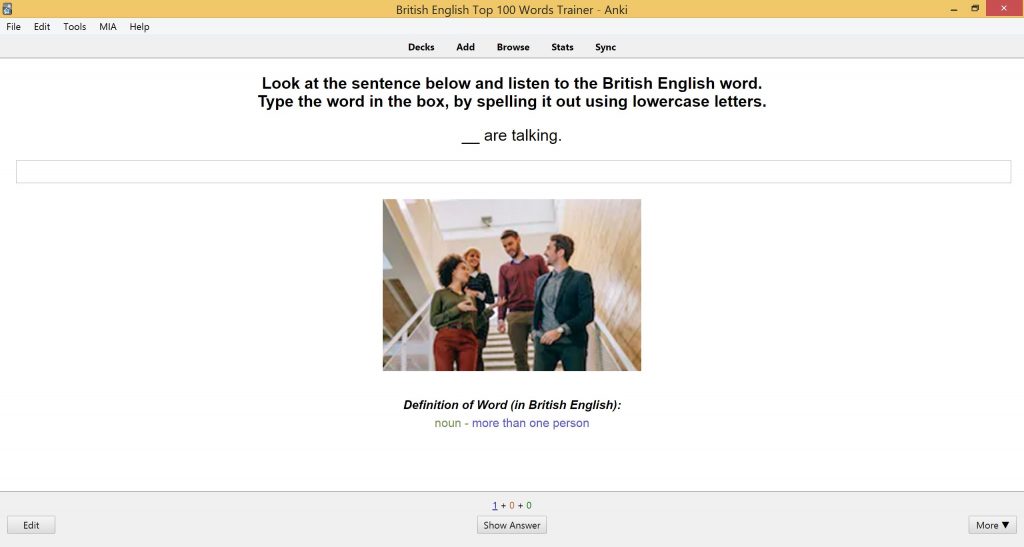Open the MIA menu
Viewport: 1024px width, 547px height.
tap(108, 27)
